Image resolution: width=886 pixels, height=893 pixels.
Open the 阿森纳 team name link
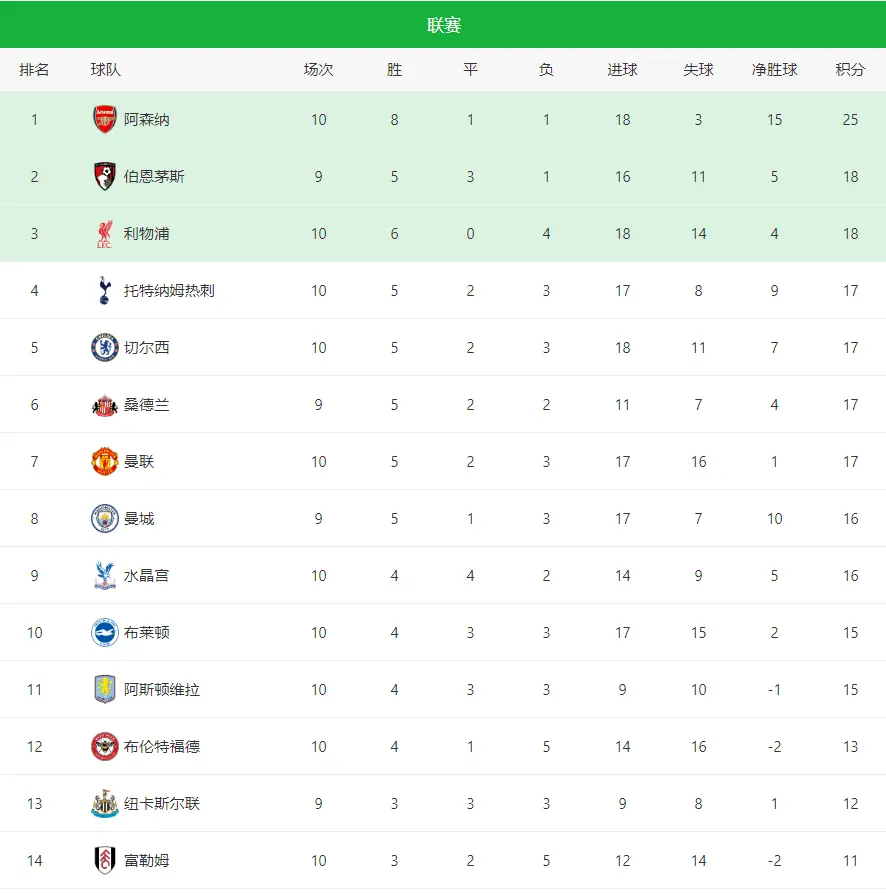(x=146, y=120)
